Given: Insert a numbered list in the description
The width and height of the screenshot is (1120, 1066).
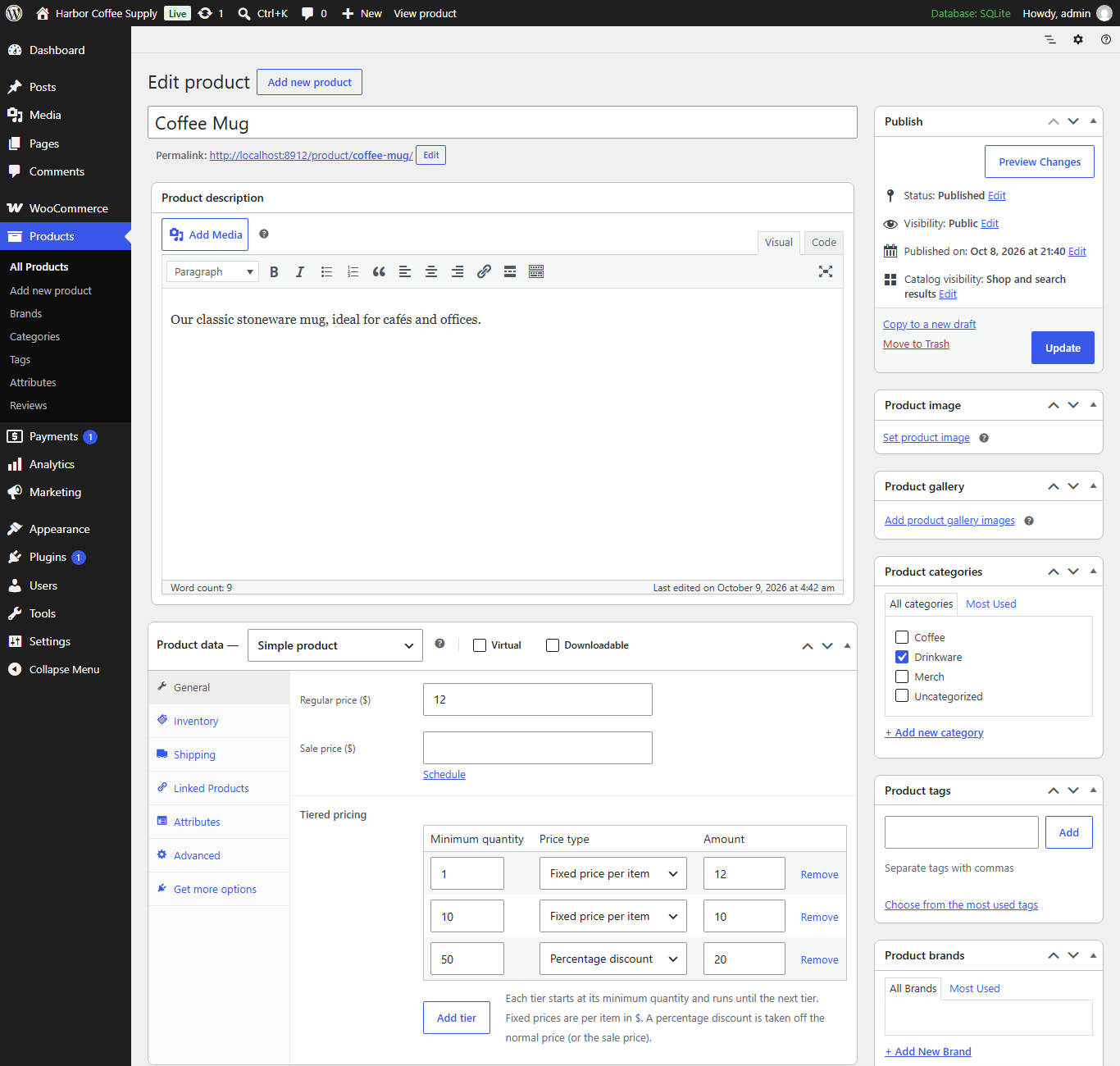Looking at the screenshot, I should pos(353,272).
